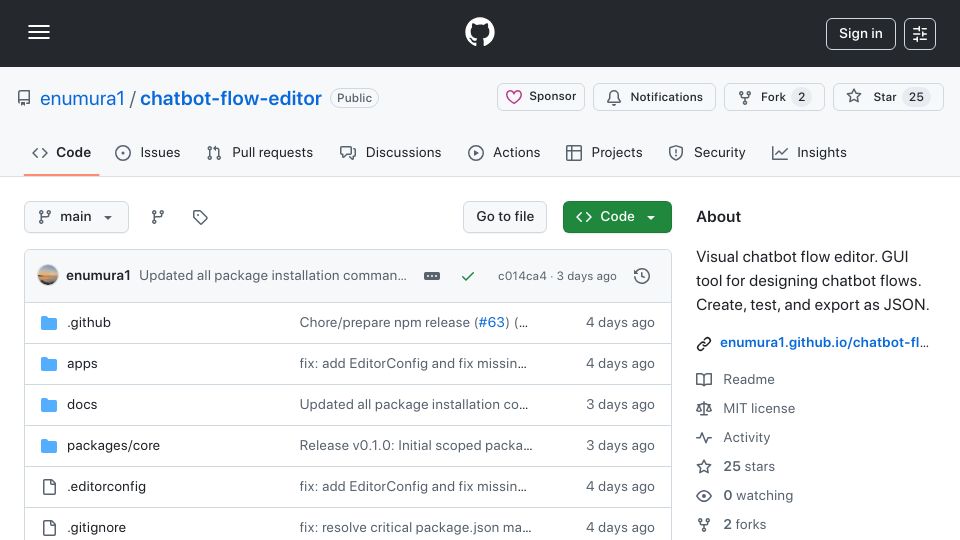Open the commit history clock icon
The image size is (960, 540).
click(642, 276)
